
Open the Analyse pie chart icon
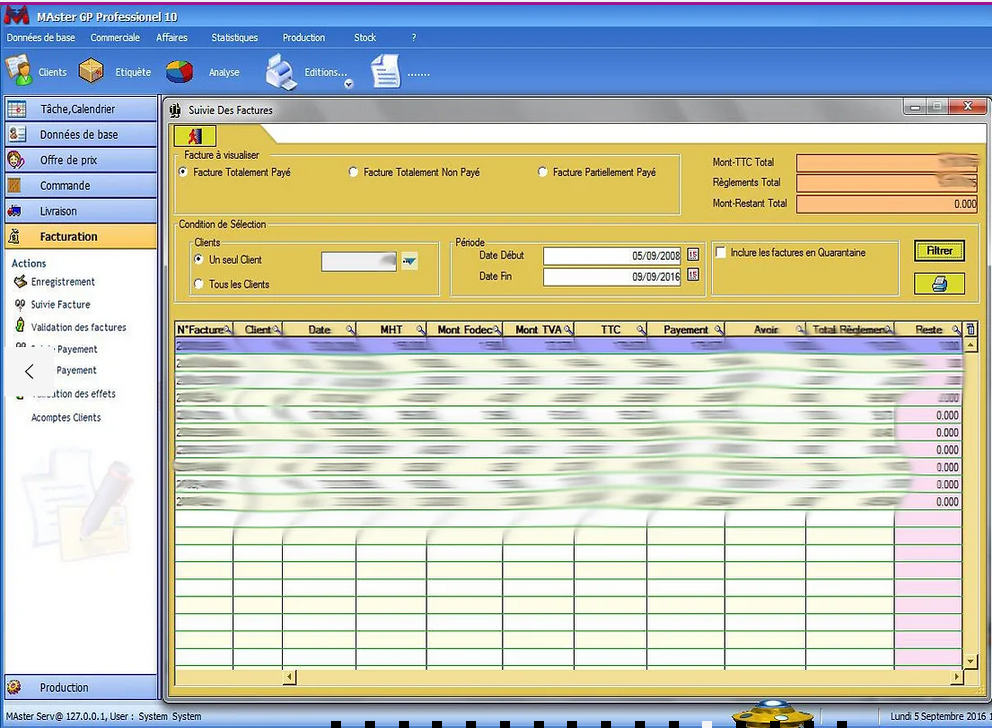point(180,72)
